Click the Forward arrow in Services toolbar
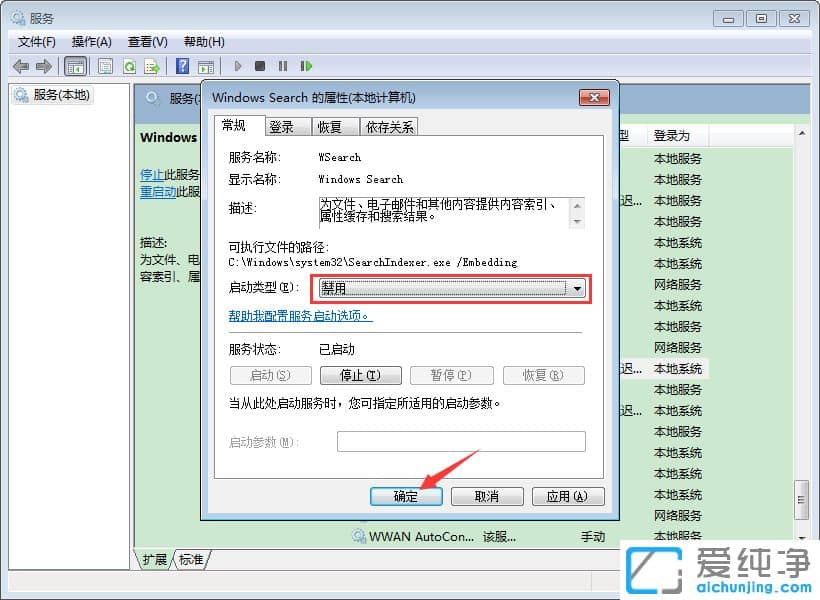 tap(44, 66)
